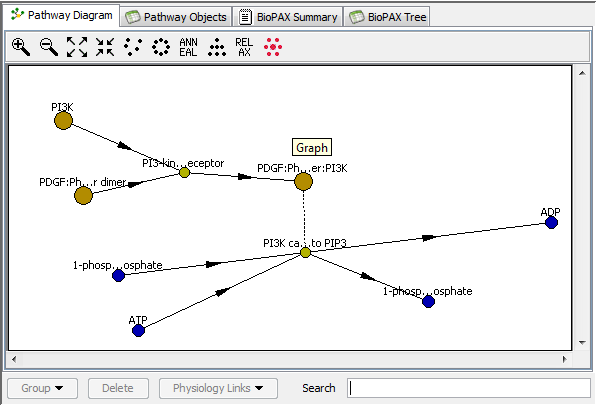Apply the random scattered-dots layout icon
The image size is (597, 405).
pos(133,47)
